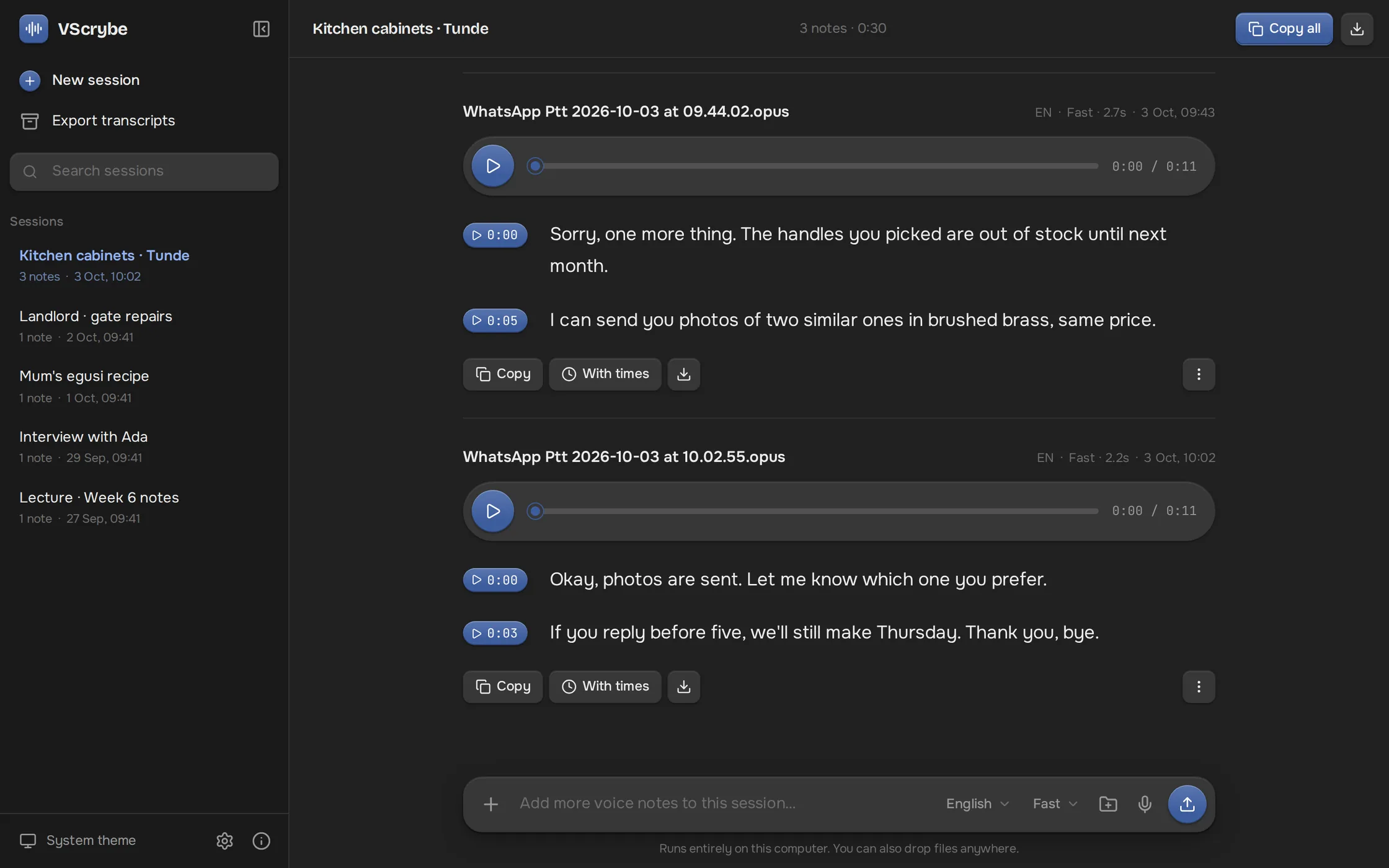Open the Kitchen cabinets · Tunde session
1389x868 pixels.
144,265
